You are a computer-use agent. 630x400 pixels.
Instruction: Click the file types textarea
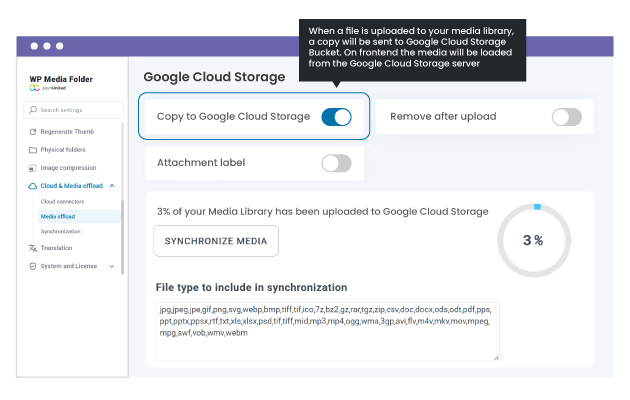click(326, 330)
